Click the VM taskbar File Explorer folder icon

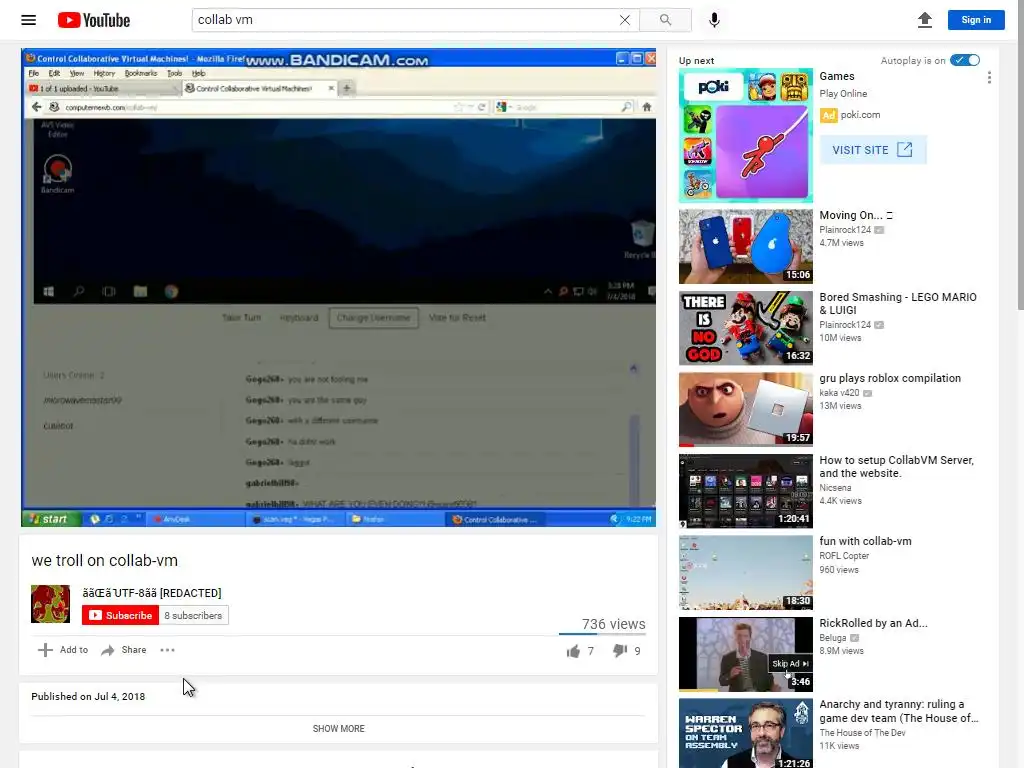[x=140, y=292]
